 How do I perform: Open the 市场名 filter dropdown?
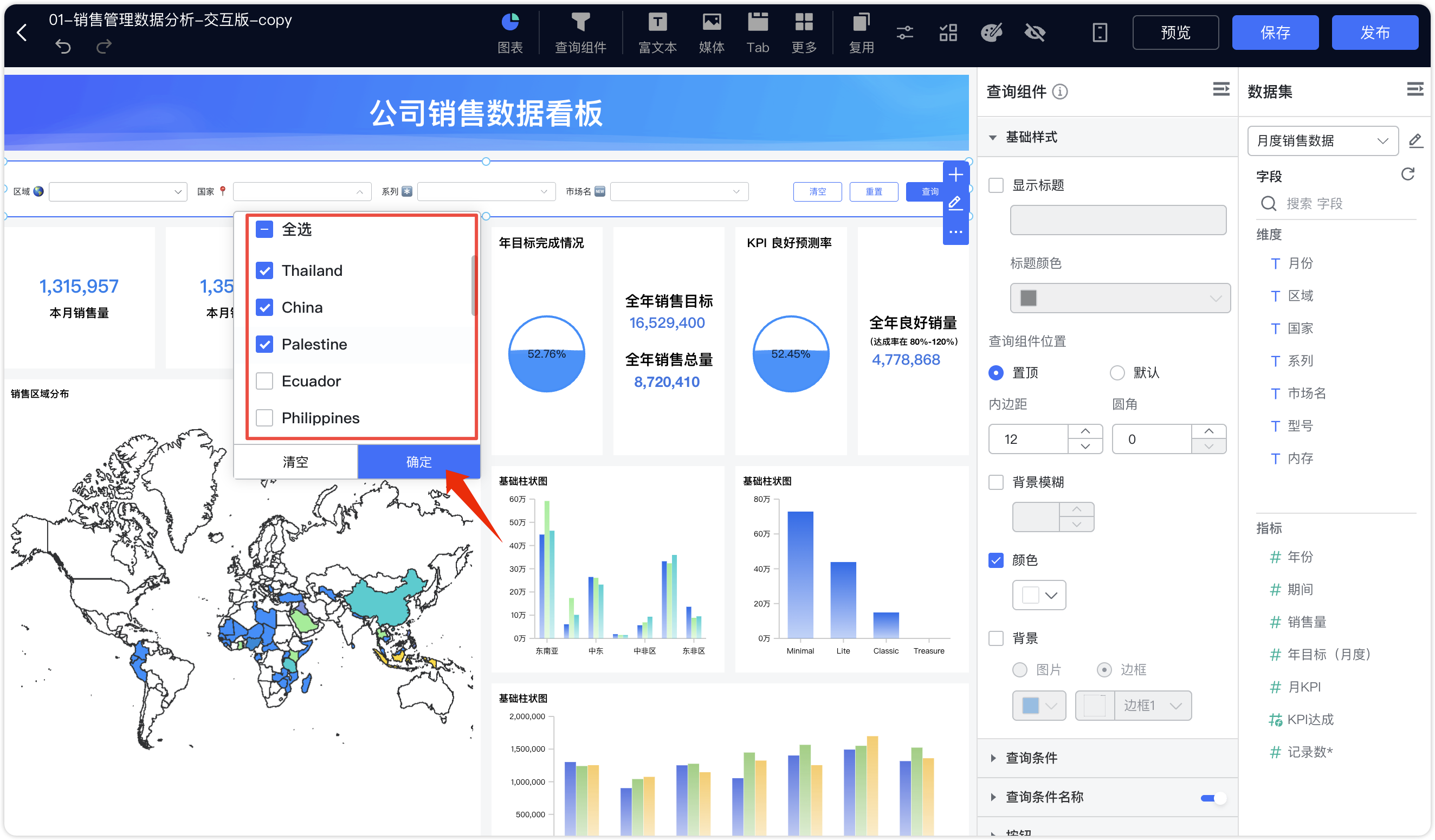point(679,192)
